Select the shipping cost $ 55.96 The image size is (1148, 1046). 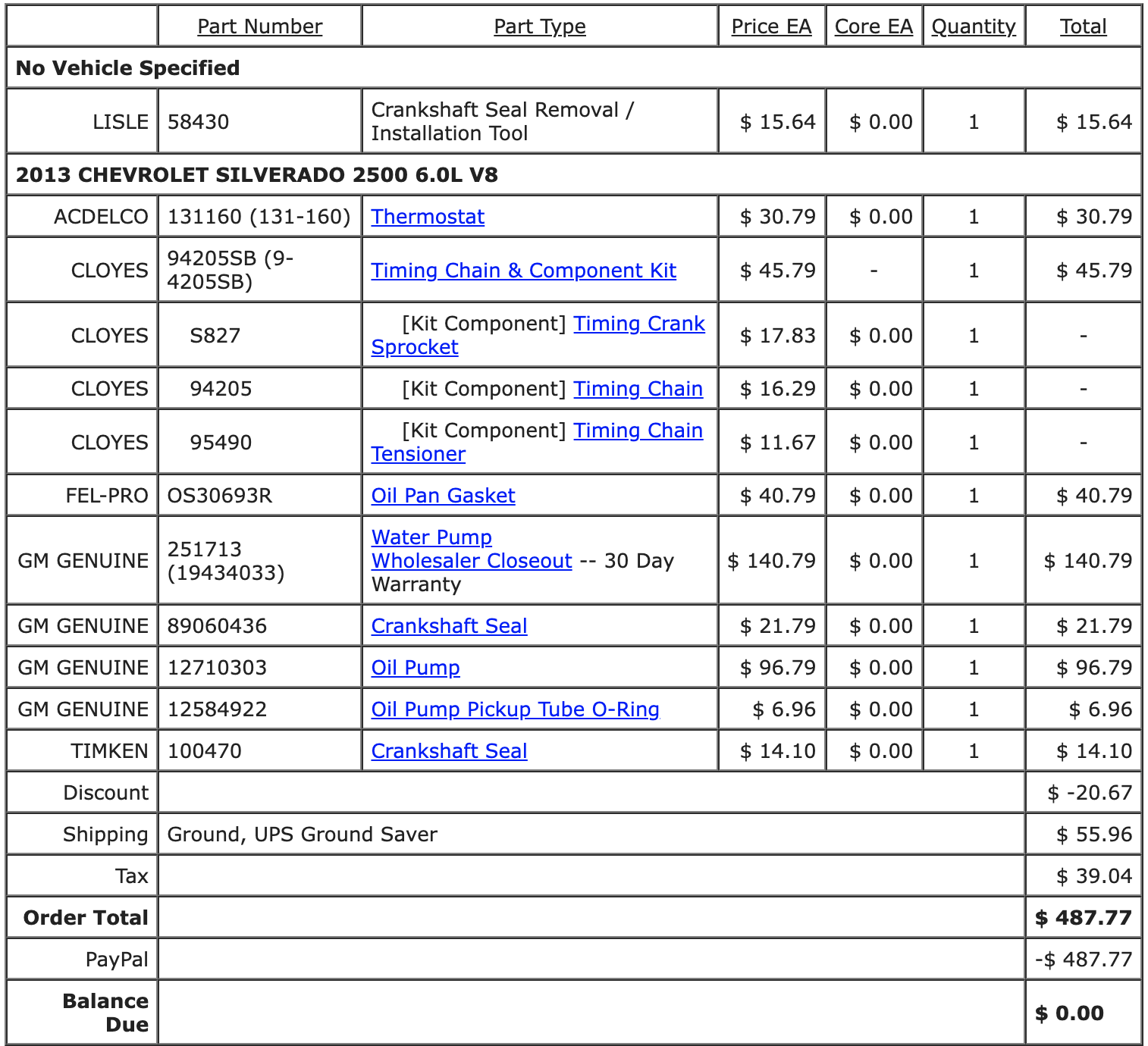[1094, 835]
